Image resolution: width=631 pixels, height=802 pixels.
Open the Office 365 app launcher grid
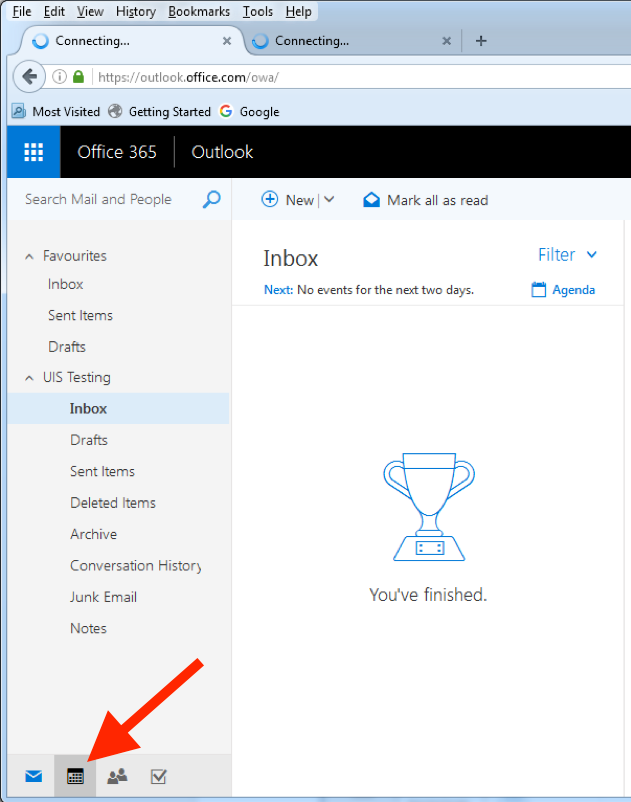(x=34, y=152)
